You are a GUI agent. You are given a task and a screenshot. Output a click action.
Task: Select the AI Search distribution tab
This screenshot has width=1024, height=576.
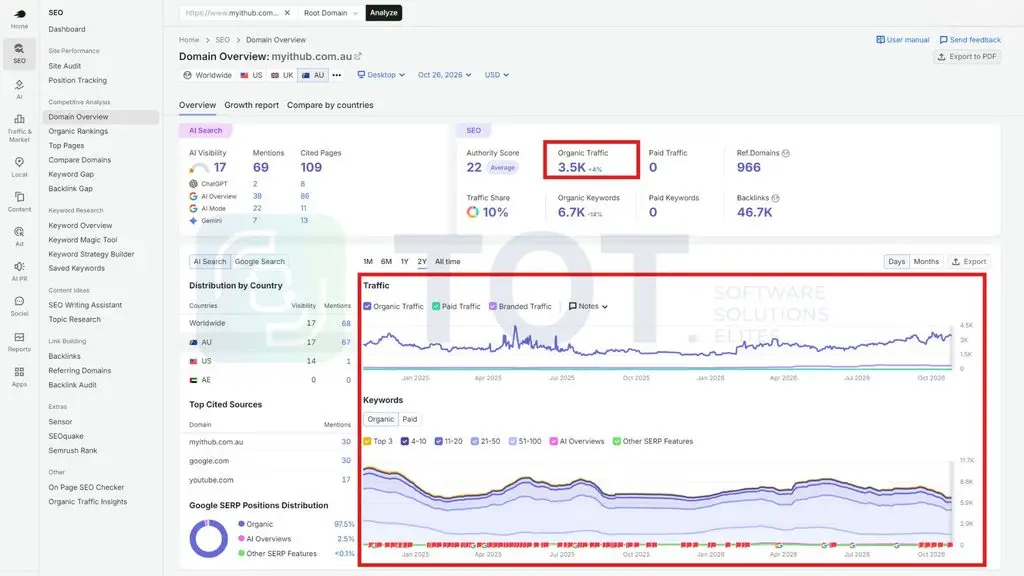coord(210,261)
